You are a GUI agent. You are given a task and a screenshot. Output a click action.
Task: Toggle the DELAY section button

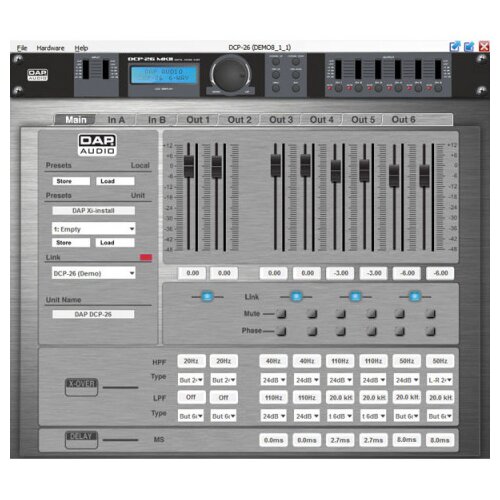[x=81, y=440]
